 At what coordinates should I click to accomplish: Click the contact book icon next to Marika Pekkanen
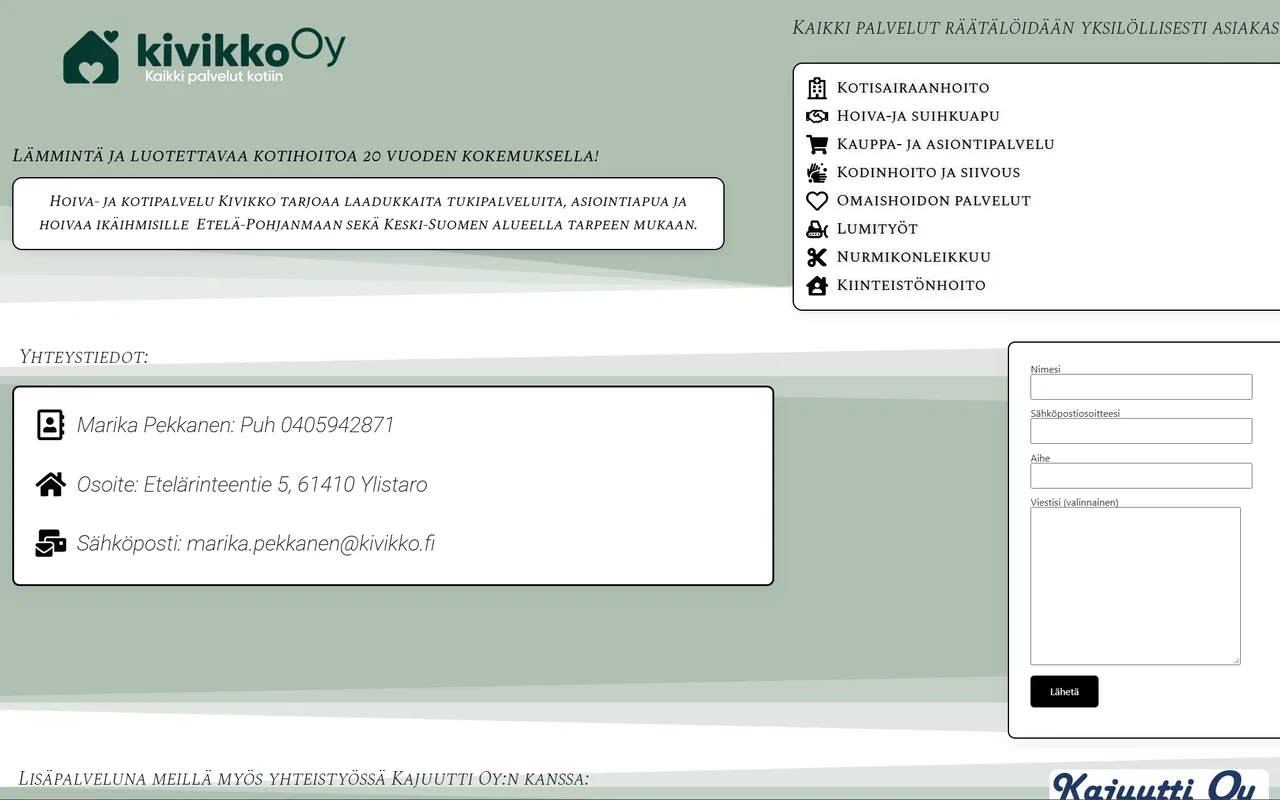(x=50, y=425)
